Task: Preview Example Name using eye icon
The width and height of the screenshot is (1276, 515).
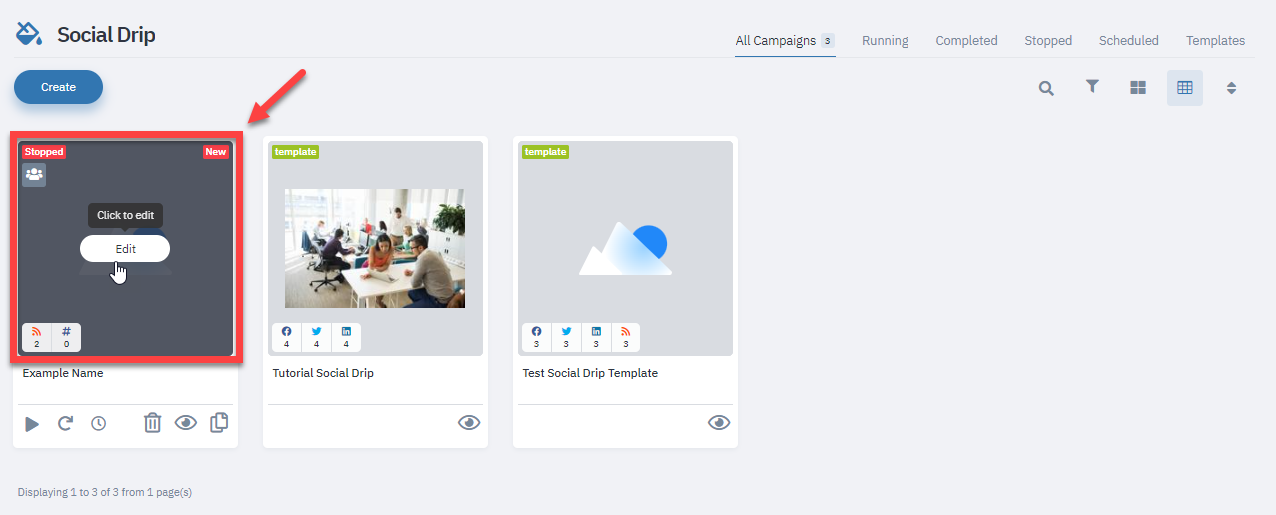Action: [x=186, y=423]
